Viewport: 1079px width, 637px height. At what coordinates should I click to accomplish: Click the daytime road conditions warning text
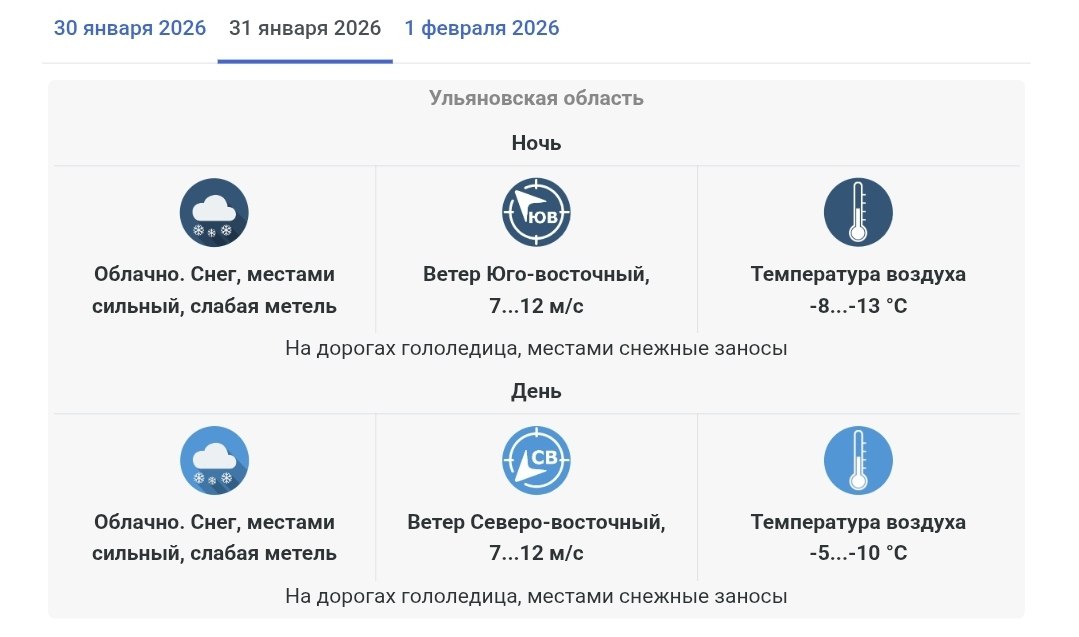click(536, 597)
